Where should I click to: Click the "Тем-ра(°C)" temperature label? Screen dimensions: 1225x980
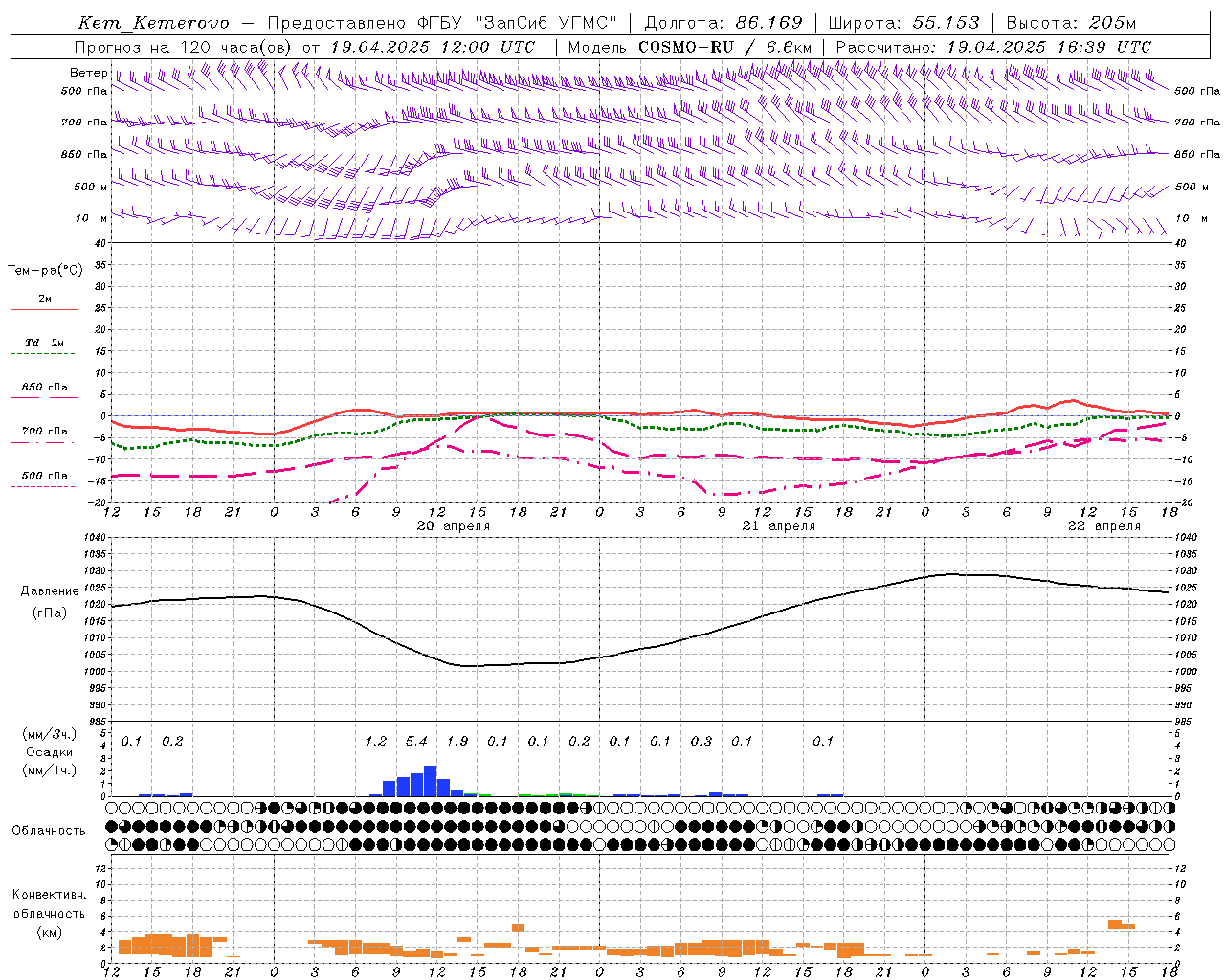coord(45,271)
